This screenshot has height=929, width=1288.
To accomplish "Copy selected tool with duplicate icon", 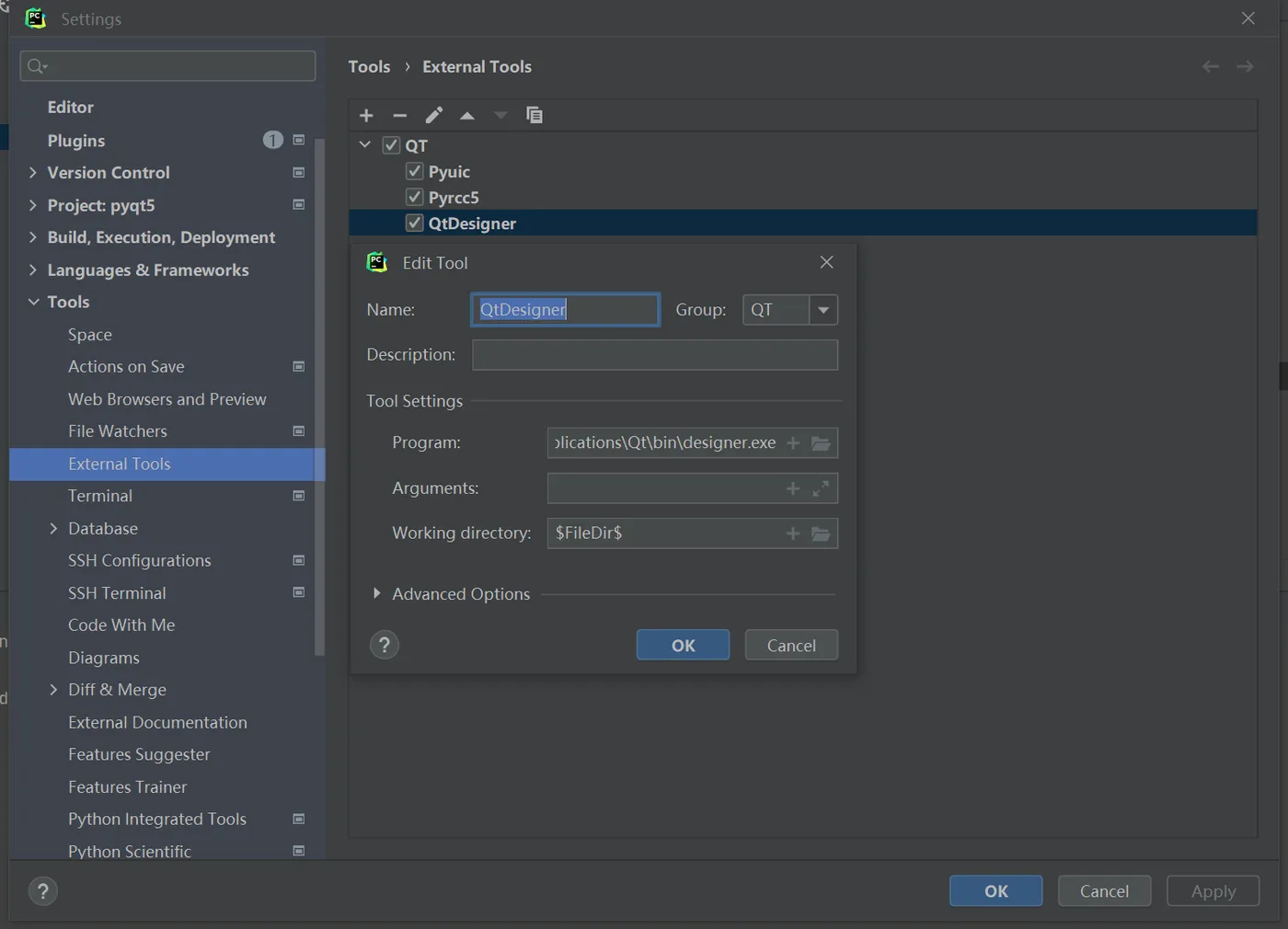I will pyautogui.click(x=534, y=115).
